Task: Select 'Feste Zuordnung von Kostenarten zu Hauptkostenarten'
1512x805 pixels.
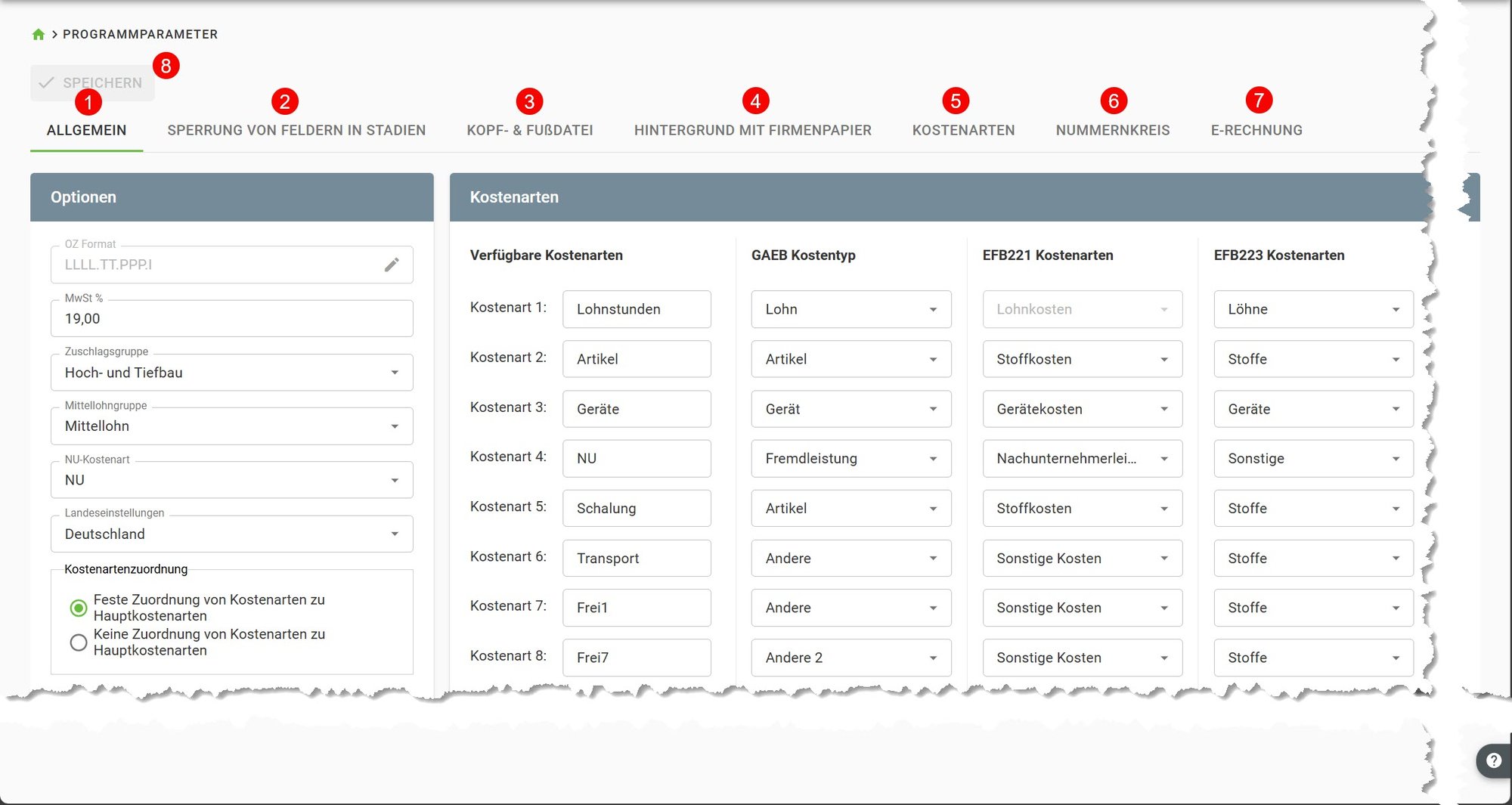Action: pyautogui.click(x=79, y=608)
